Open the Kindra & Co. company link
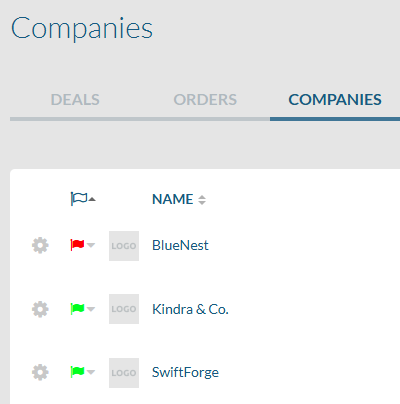The height and width of the screenshot is (404, 400). [x=190, y=309]
